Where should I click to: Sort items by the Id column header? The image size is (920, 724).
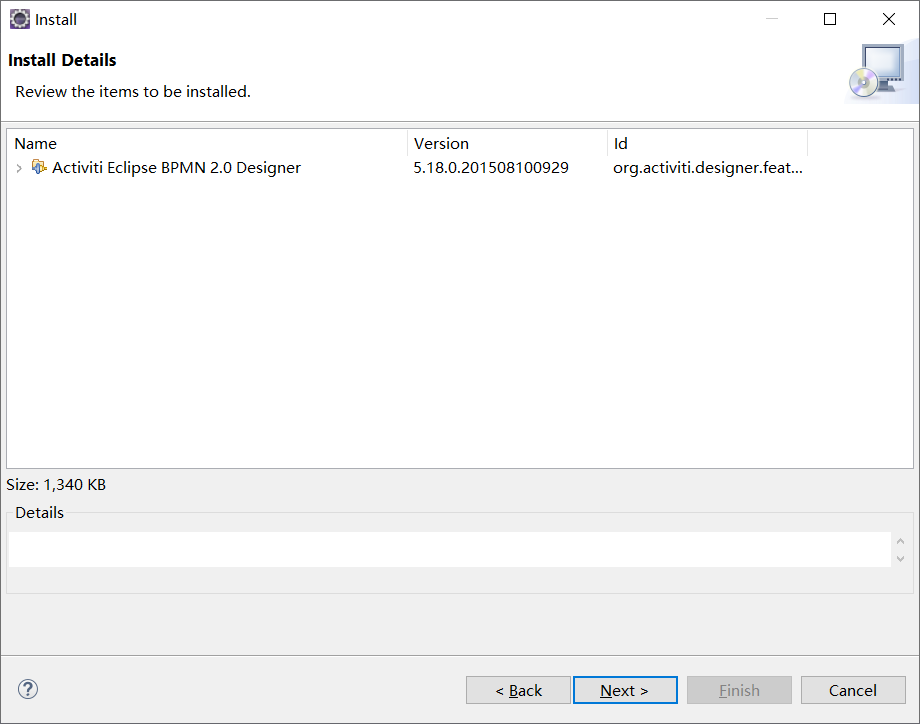click(x=708, y=143)
